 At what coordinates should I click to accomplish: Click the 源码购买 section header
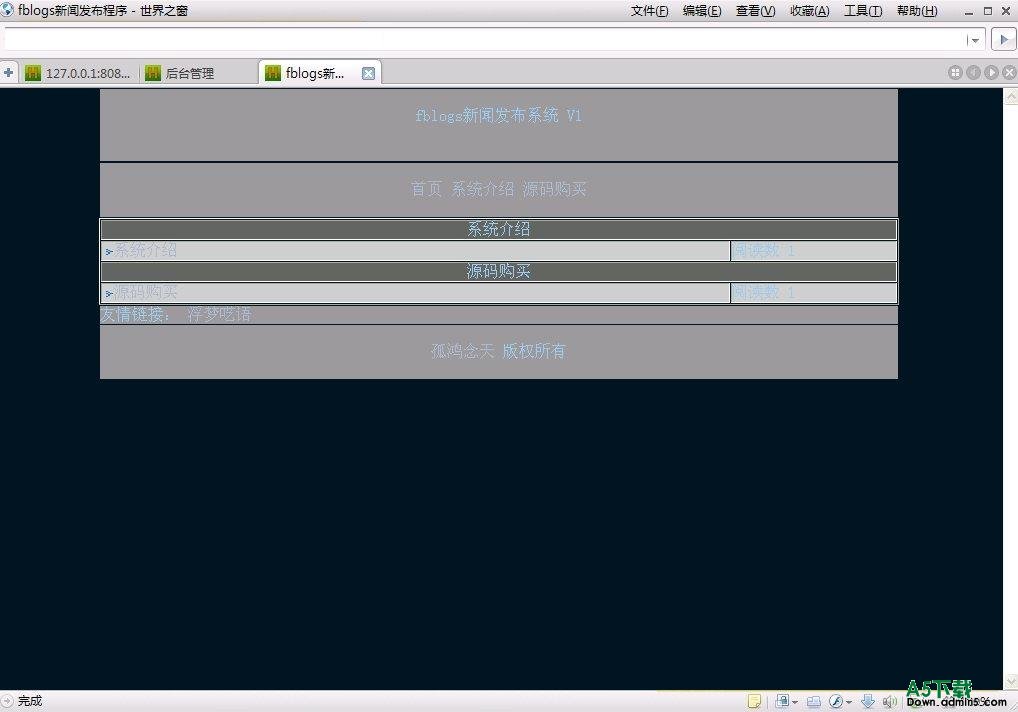pyautogui.click(x=499, y=271)
